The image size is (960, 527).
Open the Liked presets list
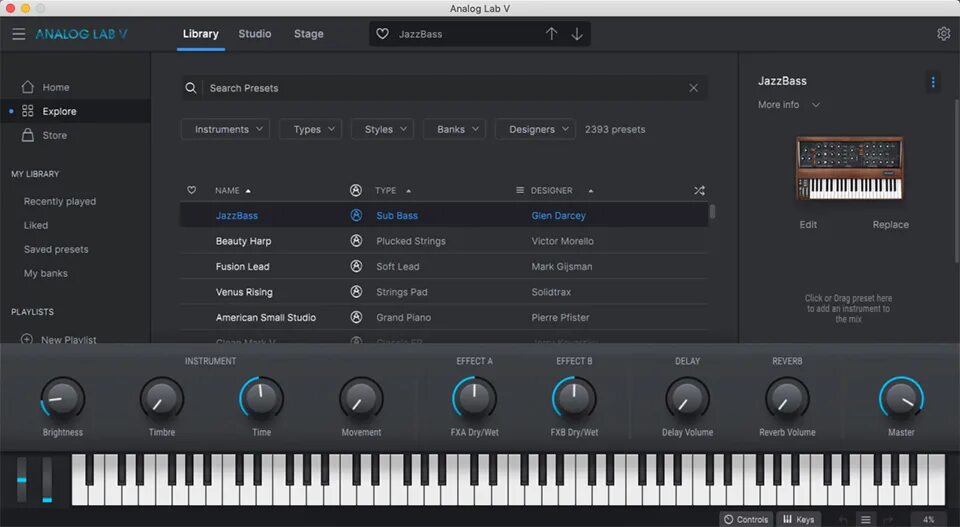point(36,225)
